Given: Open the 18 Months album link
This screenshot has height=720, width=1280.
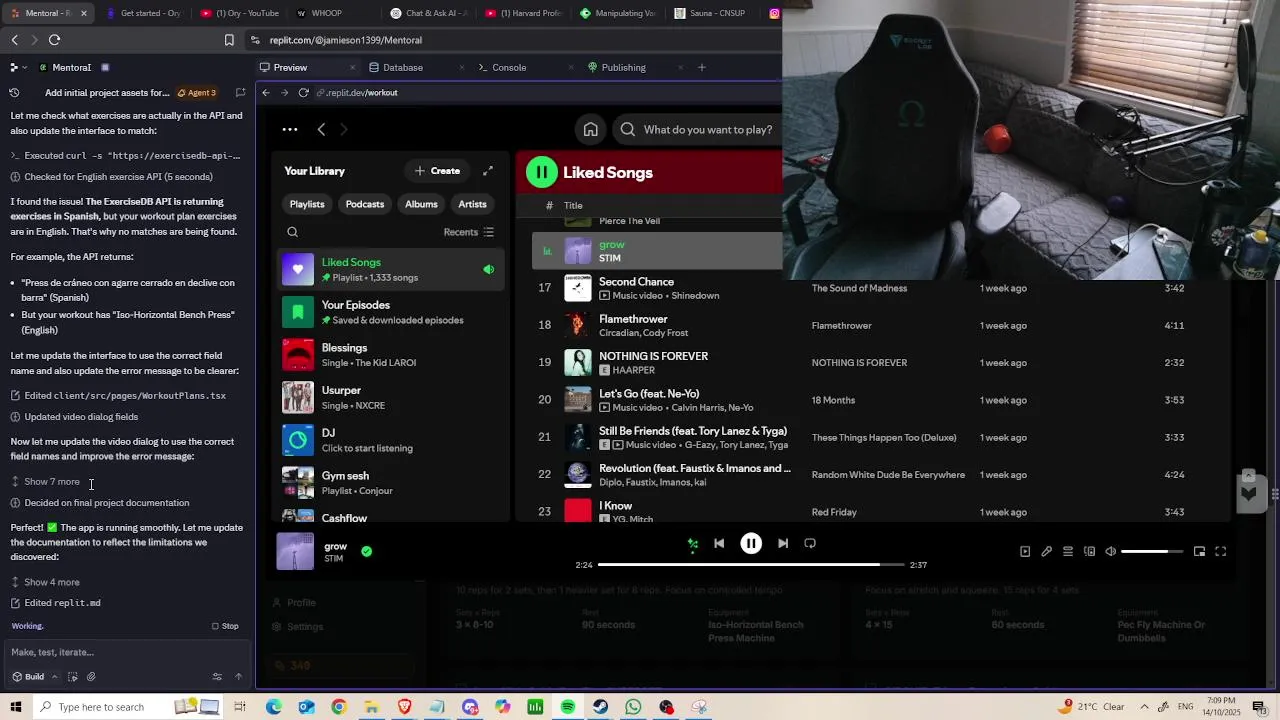Looking at the screenshot, I should pyautogui.click(x=833, y=400).
